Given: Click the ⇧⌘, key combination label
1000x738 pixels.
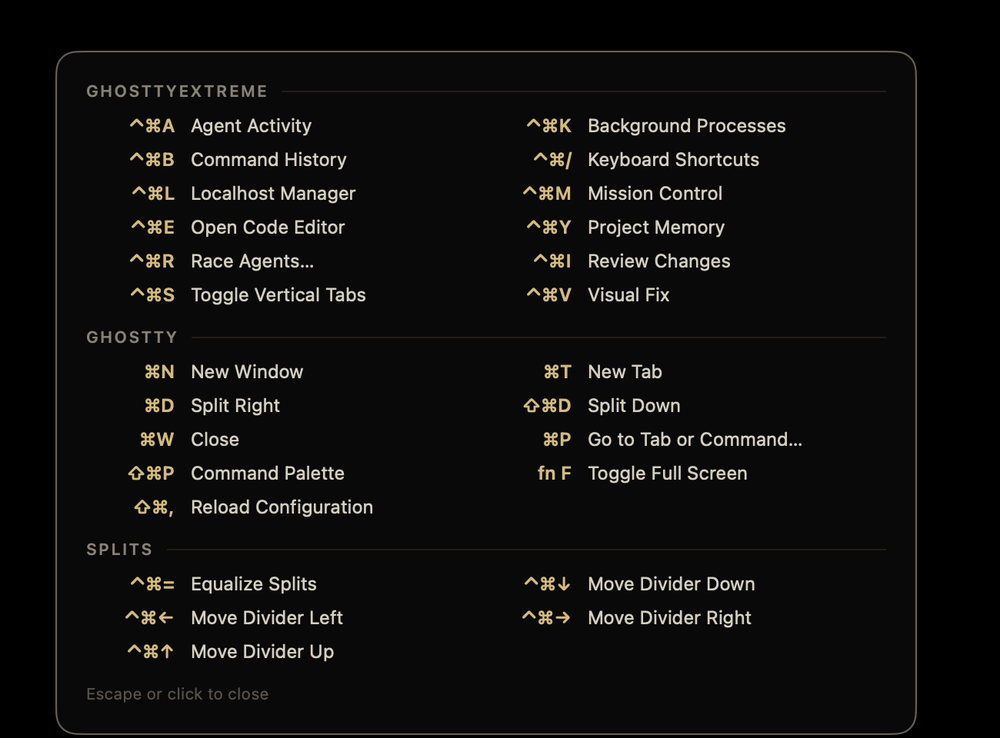Looking at the screenshot, I should click(x=154, y=507).
